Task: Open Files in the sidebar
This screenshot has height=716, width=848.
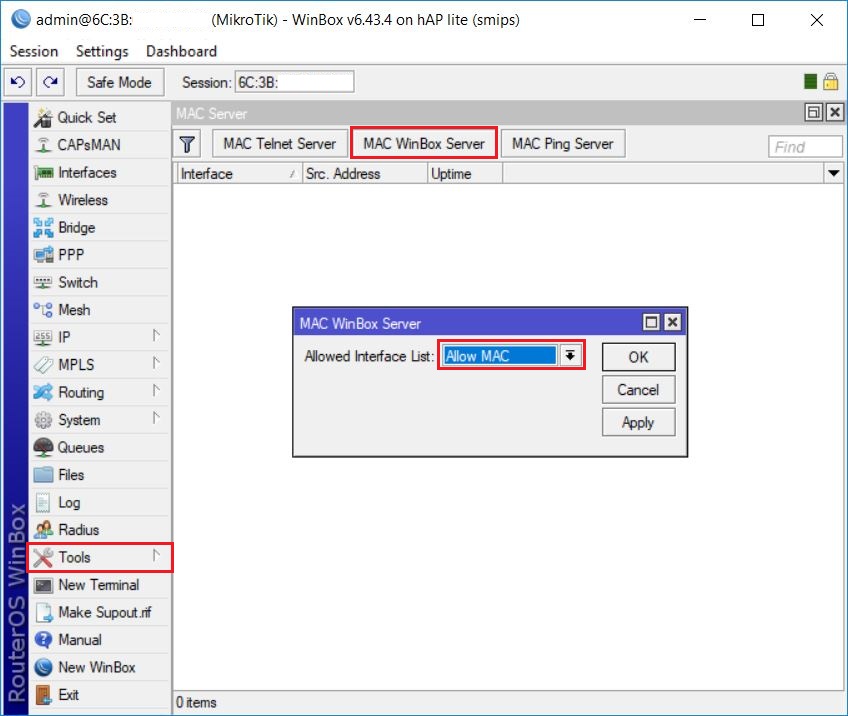Action: [101, 475]
